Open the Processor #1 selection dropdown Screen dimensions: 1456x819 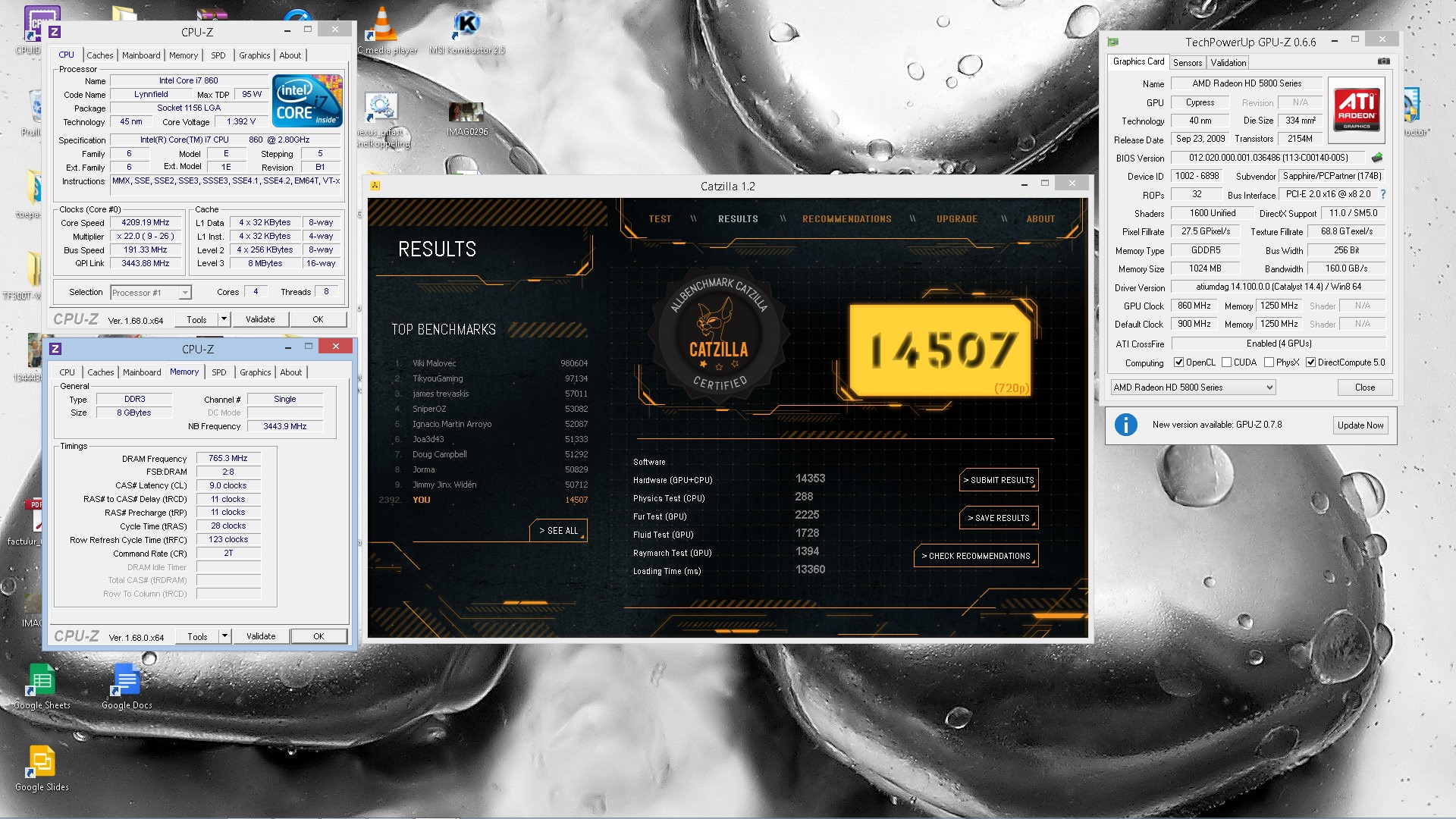click(x=150, y=293)
